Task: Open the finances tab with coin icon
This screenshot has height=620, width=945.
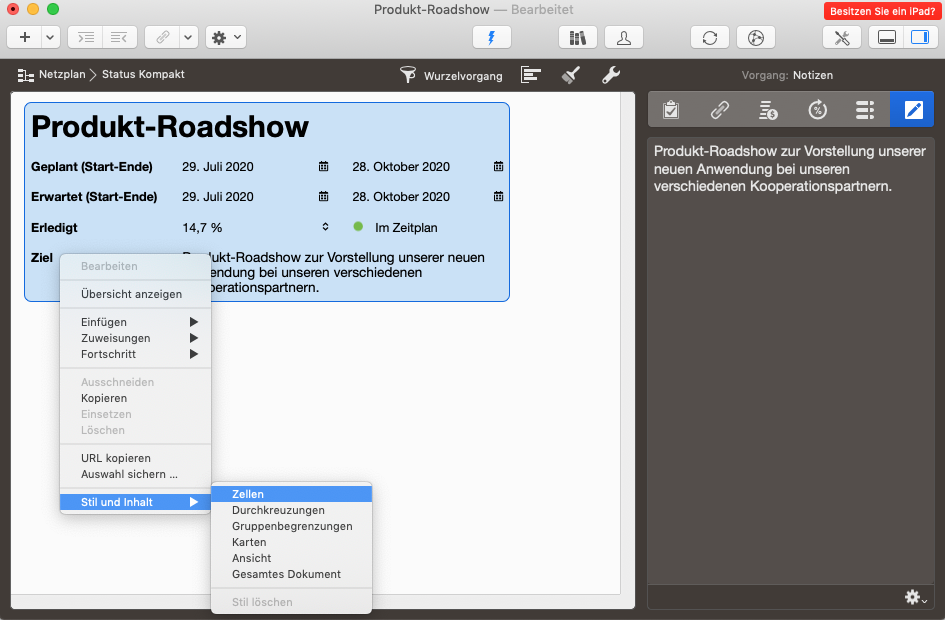Action: coord(768,110)
